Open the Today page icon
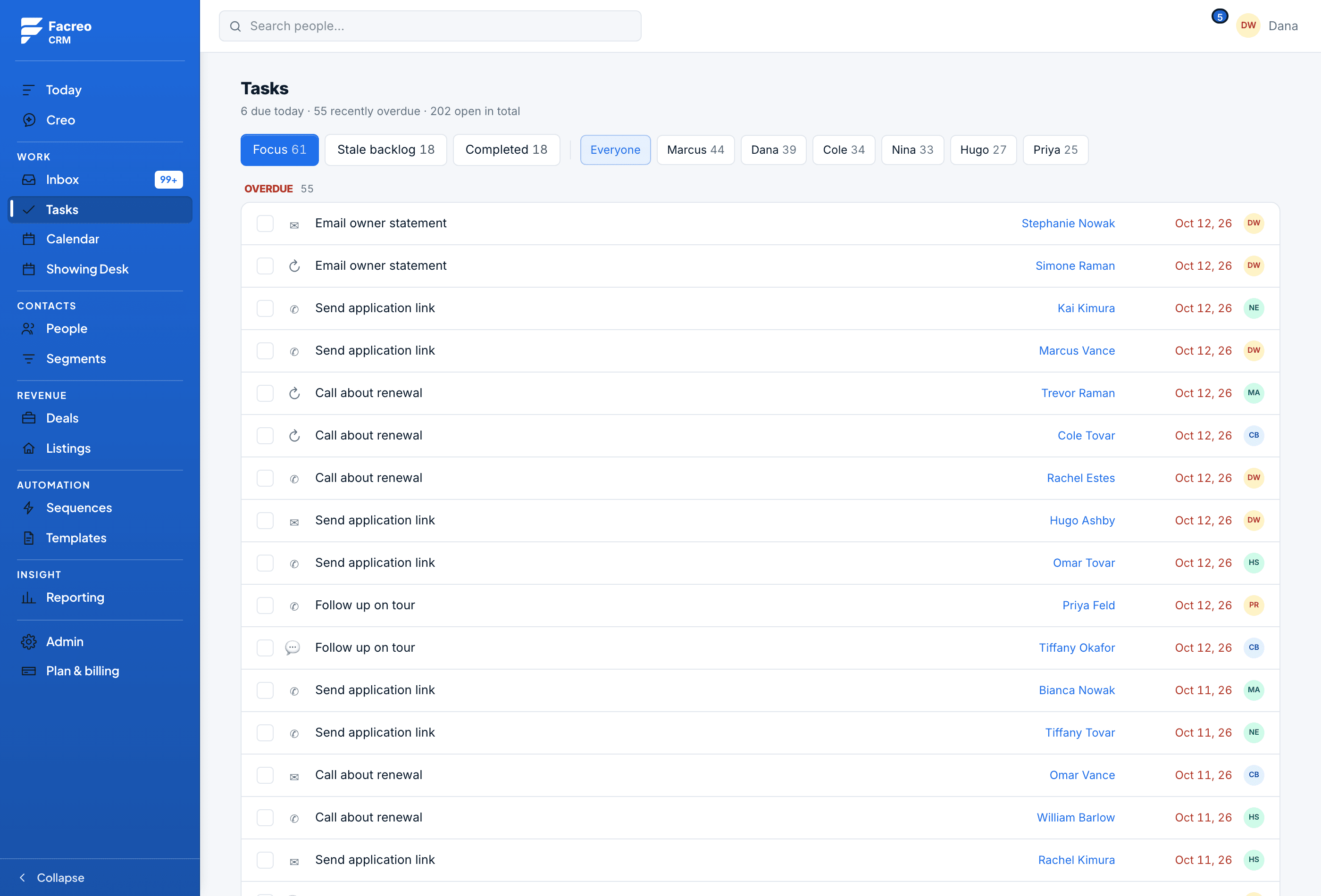Screen dimensions: 1321x896 click(28, 90)
